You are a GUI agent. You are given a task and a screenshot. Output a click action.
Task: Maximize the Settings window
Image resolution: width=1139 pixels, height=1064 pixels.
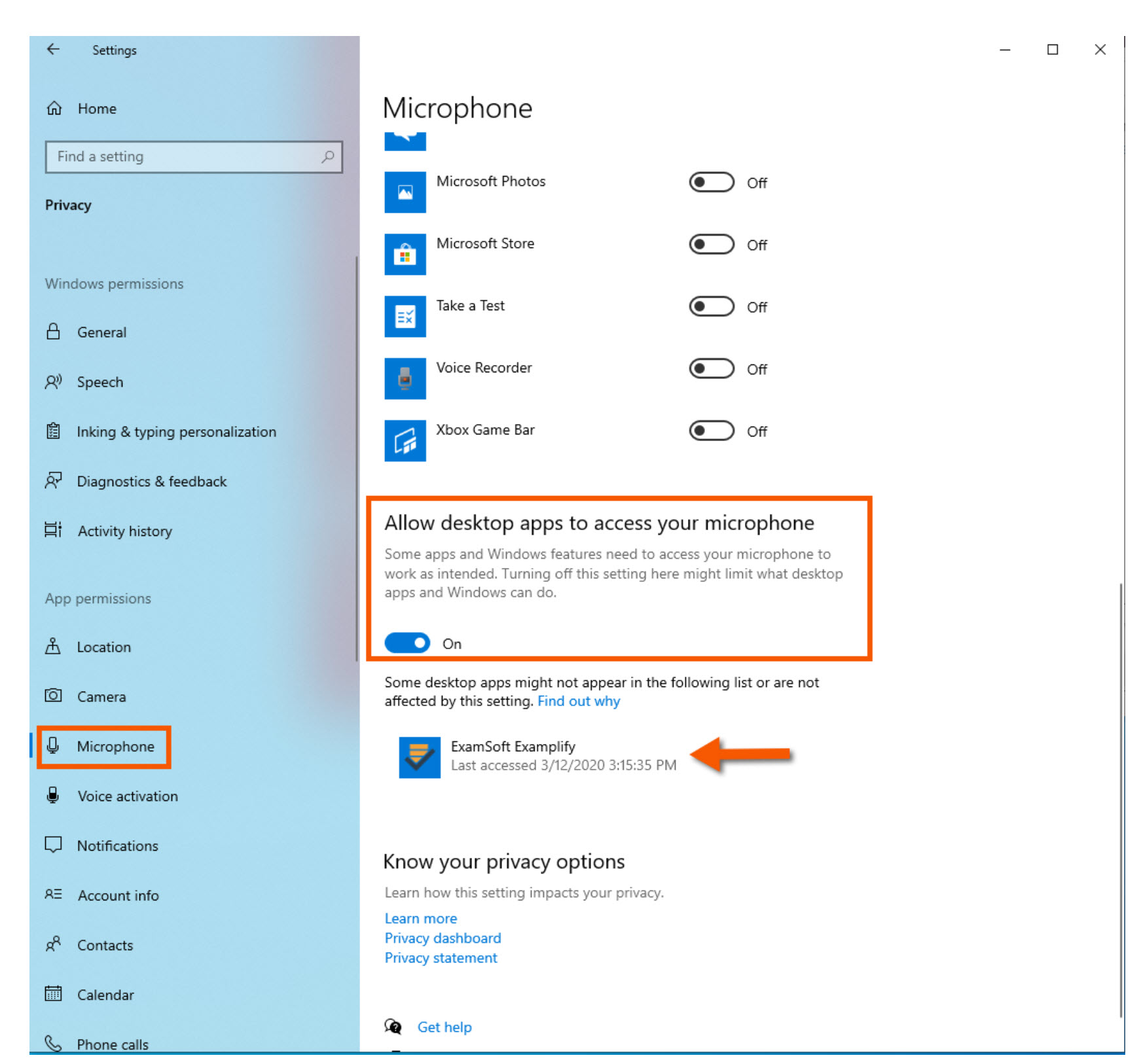(1053, 50)
